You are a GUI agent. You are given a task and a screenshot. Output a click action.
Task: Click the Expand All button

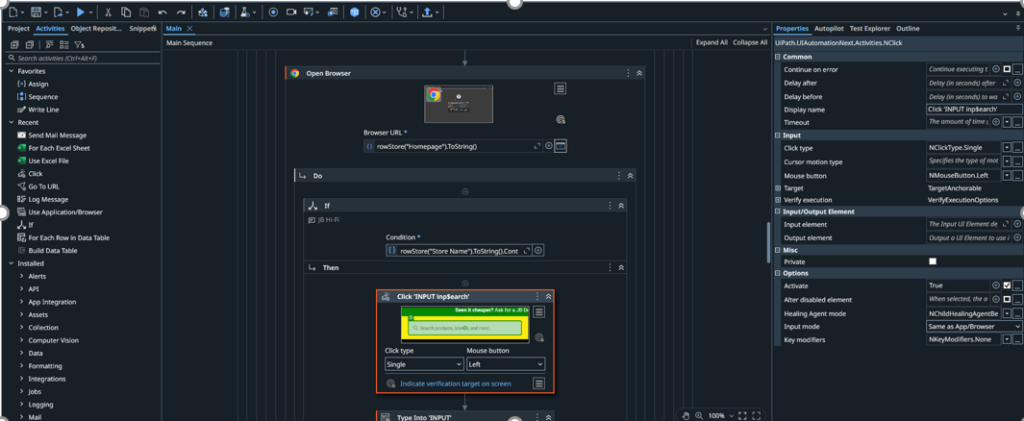(711, 43)
